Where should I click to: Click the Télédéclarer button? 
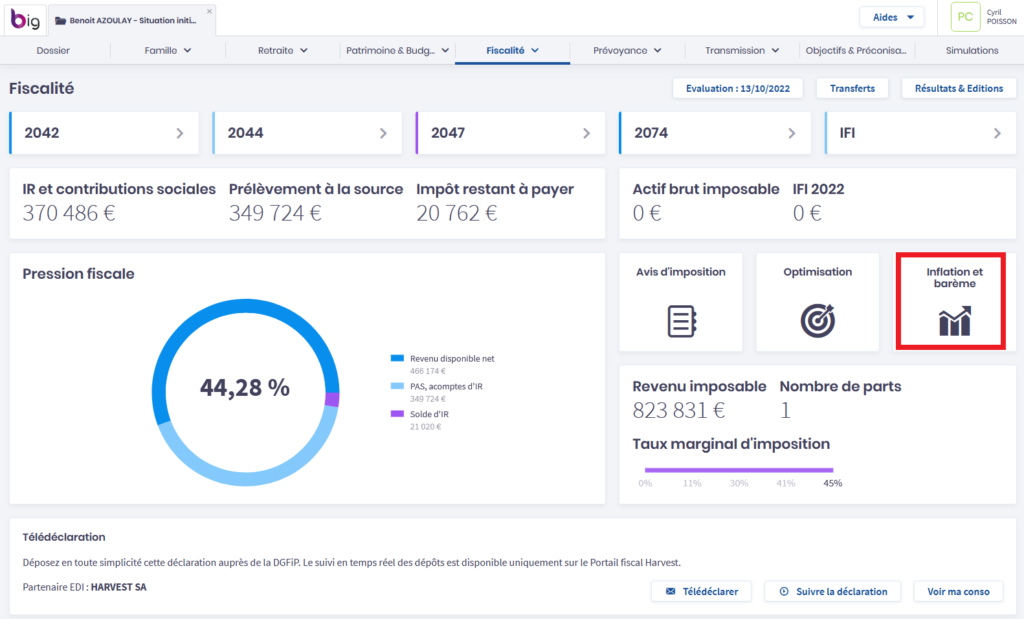701,591
